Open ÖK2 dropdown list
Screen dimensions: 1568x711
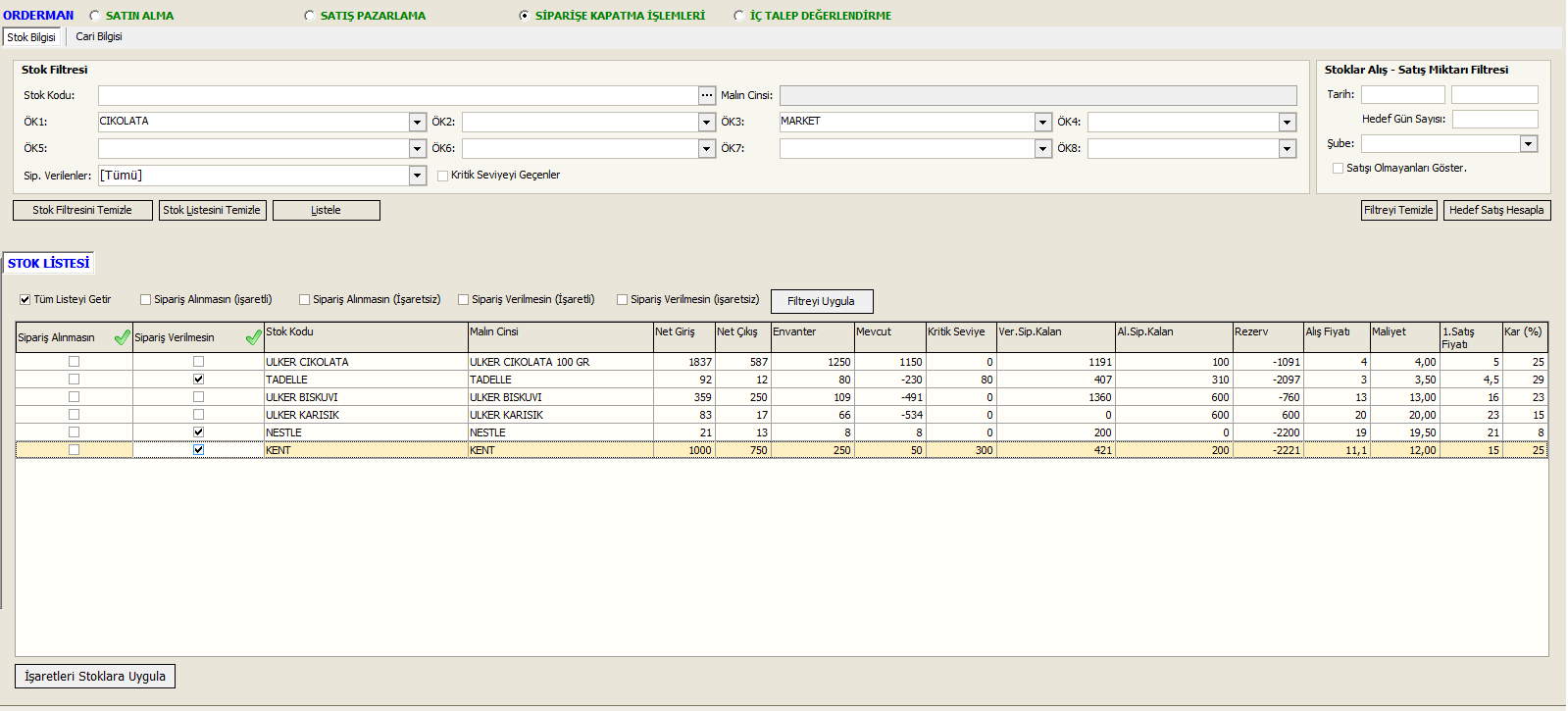click(707, 122)
